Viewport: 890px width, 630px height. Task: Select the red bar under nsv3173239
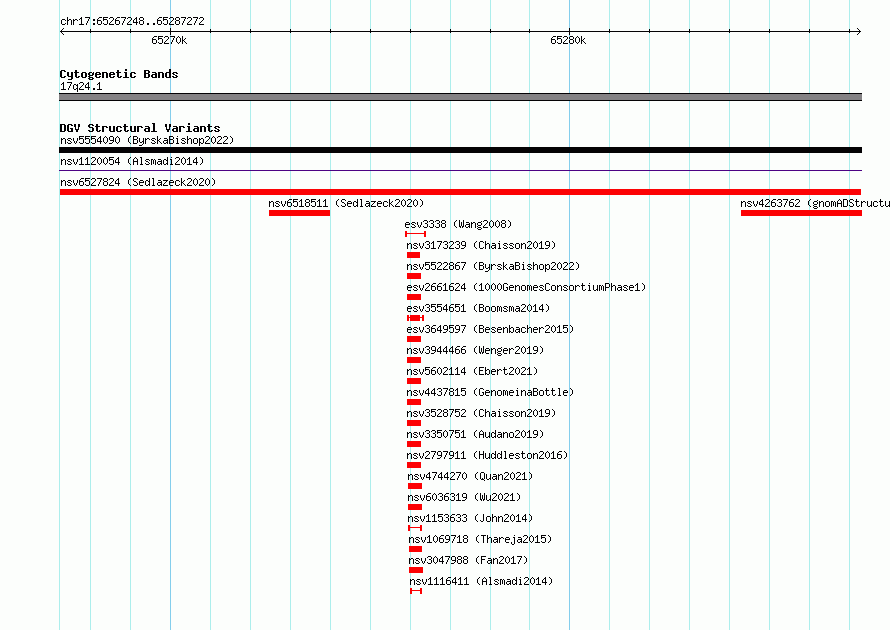pos(414,255)
